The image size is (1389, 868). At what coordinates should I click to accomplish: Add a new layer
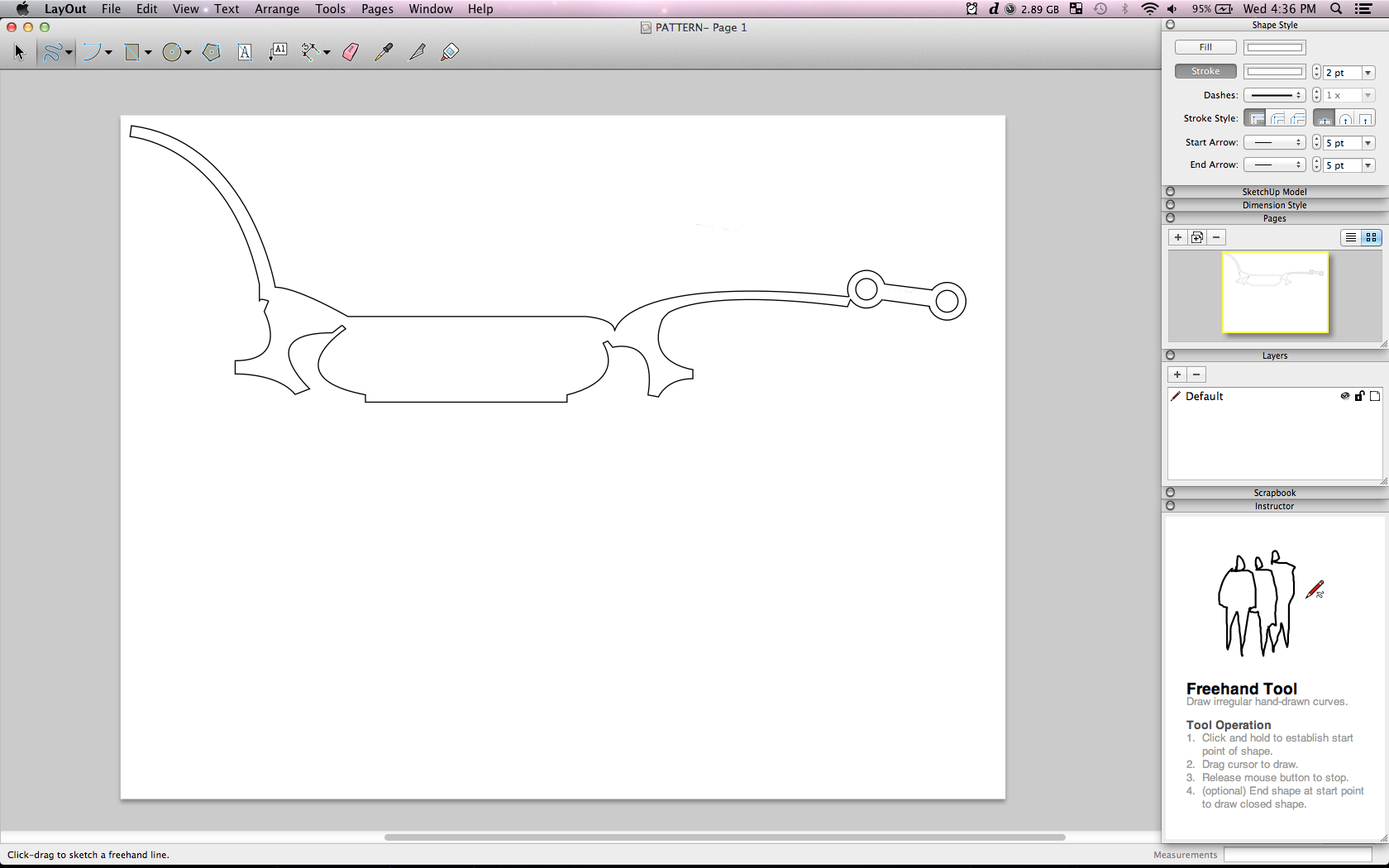1177,374
